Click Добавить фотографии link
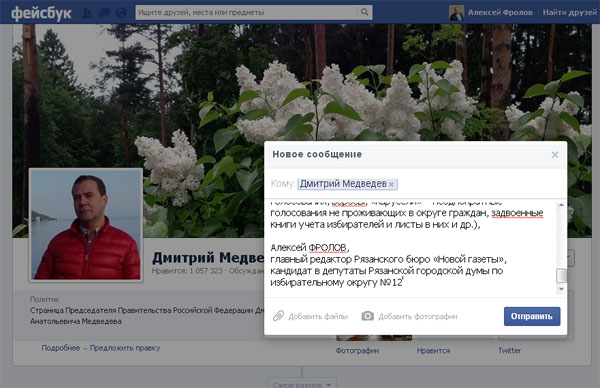600x388 pixels. point(418,316)
